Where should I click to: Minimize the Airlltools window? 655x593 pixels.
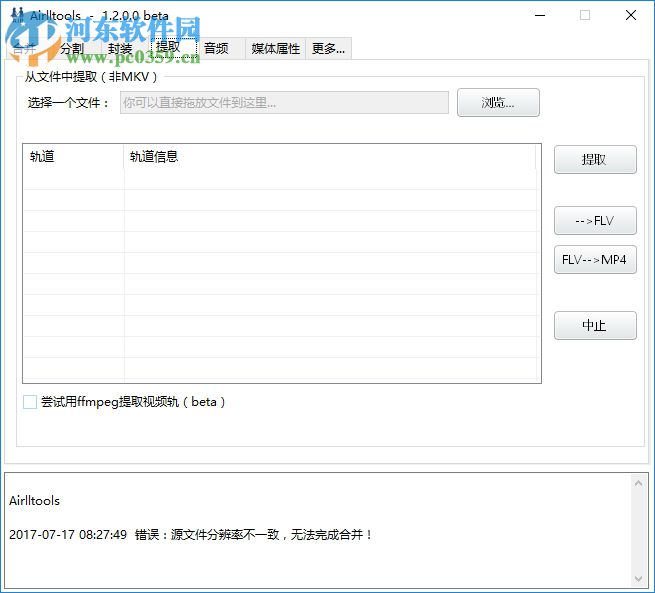pos(540,15)
